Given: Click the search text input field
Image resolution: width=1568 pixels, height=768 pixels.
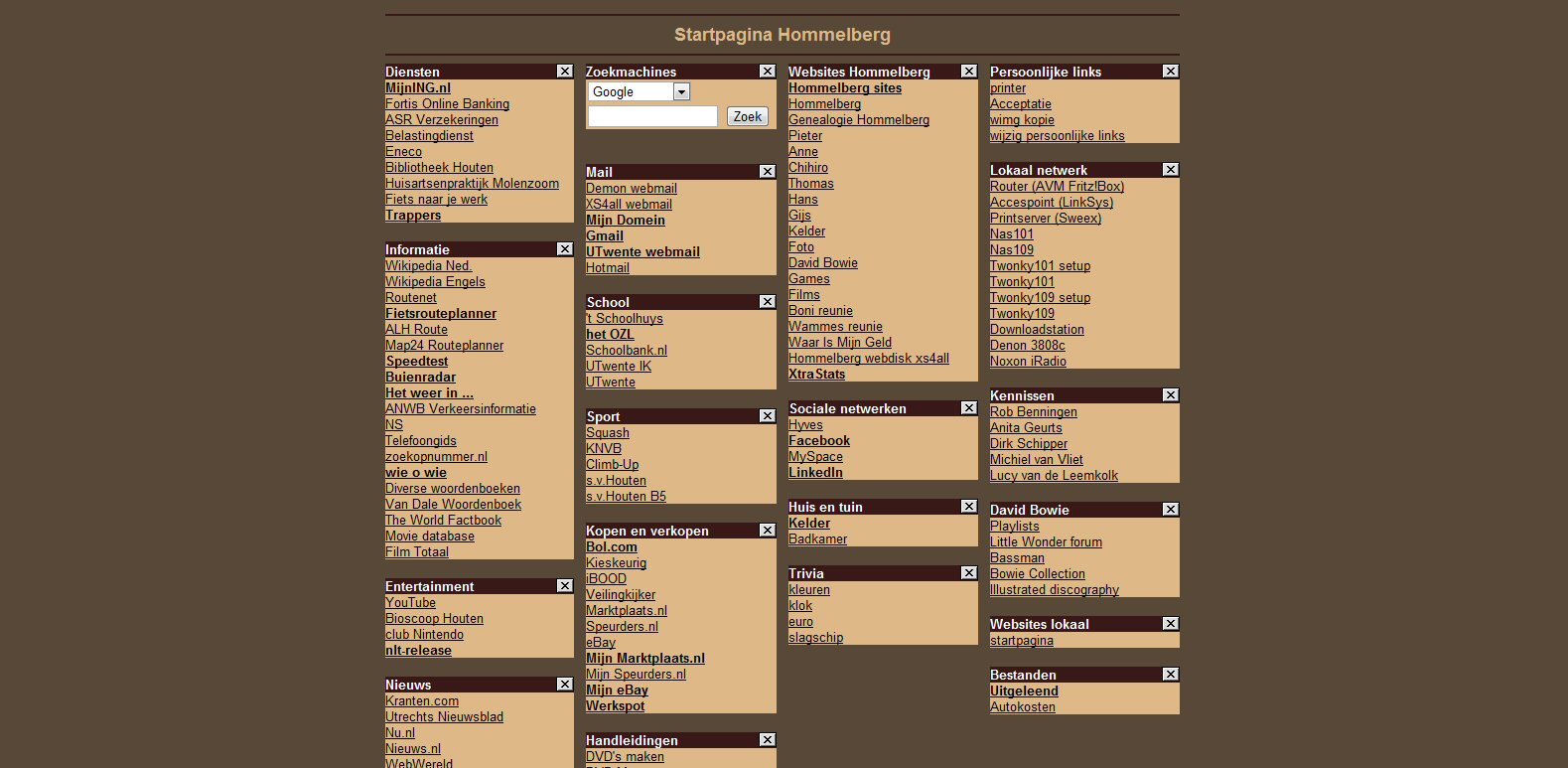Looking at the screenshot, I should pyautogui.click(x=652, y=116).
